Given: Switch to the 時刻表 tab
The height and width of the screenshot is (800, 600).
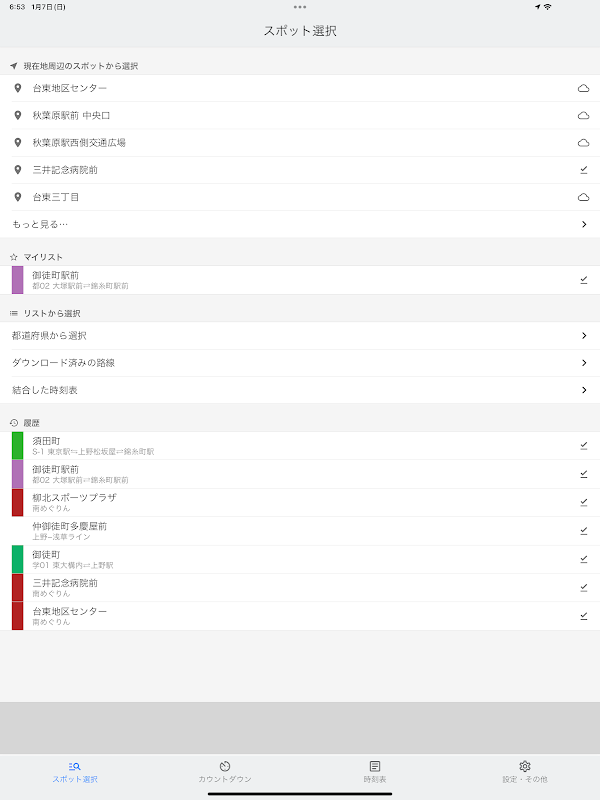Looking at the screenshot, I should coord(375,771).
